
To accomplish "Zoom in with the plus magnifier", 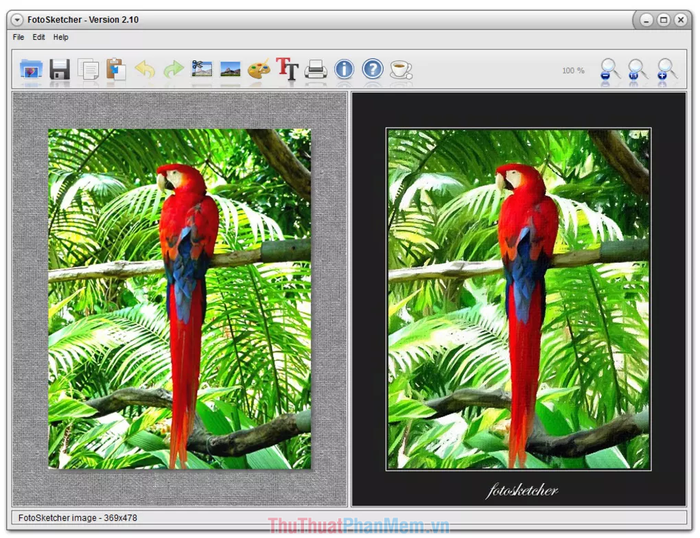I will tap(666, 69).
